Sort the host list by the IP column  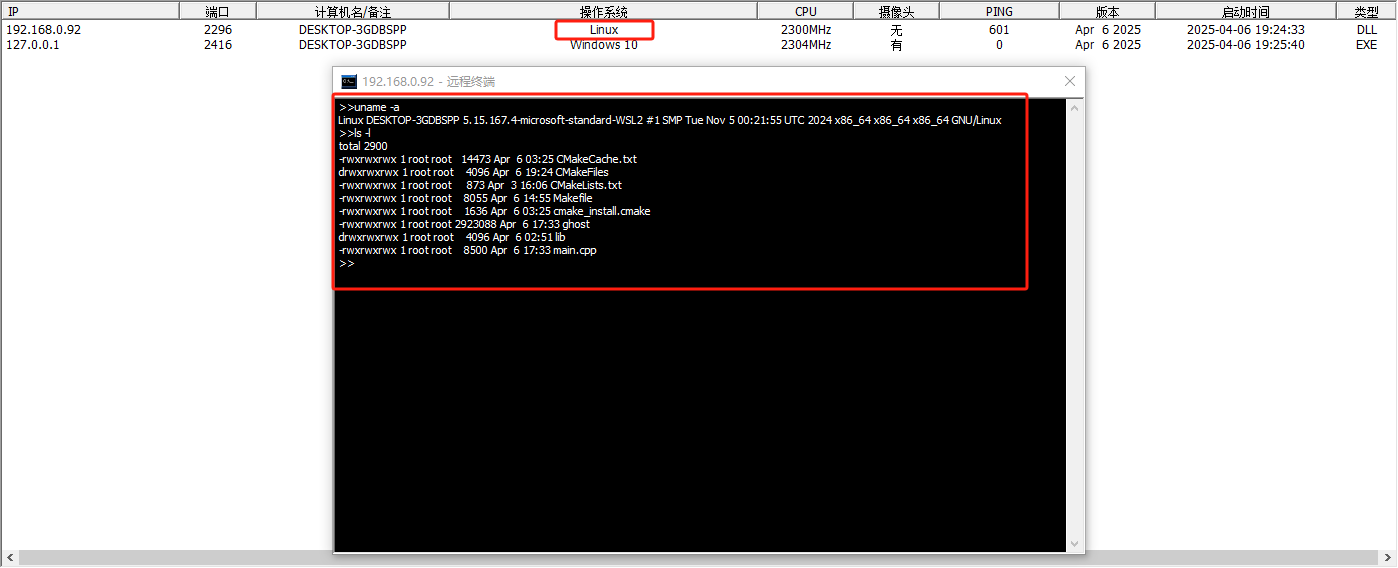point(90,11)
